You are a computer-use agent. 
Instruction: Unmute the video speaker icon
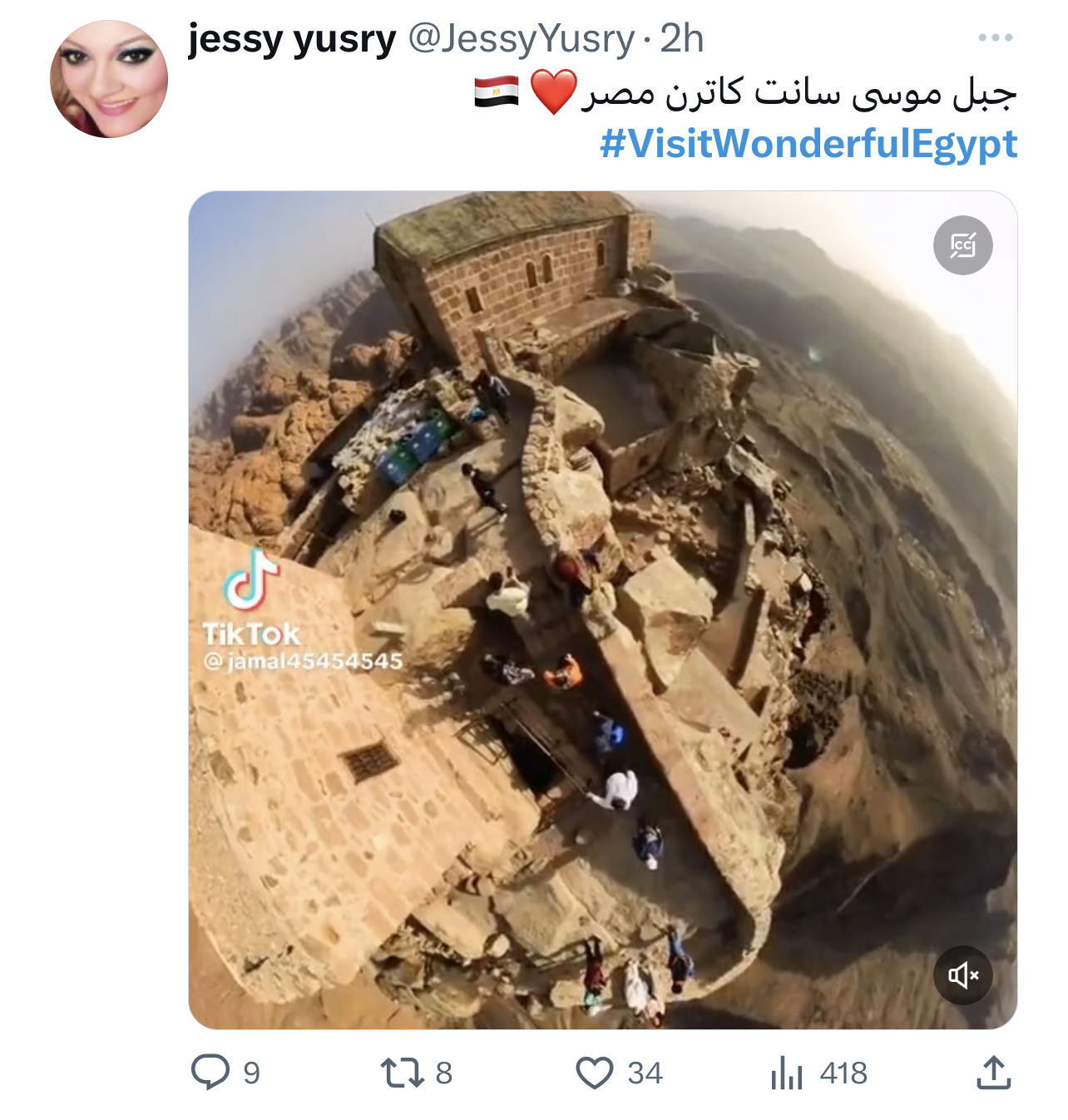point(963,974)
